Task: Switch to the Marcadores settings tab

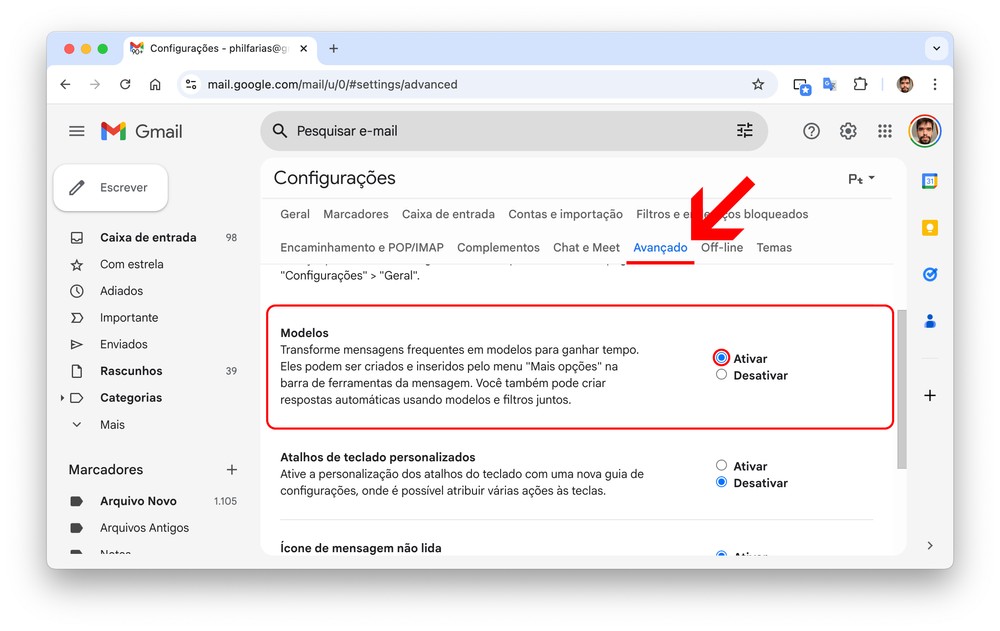Action: pos(356,214)
